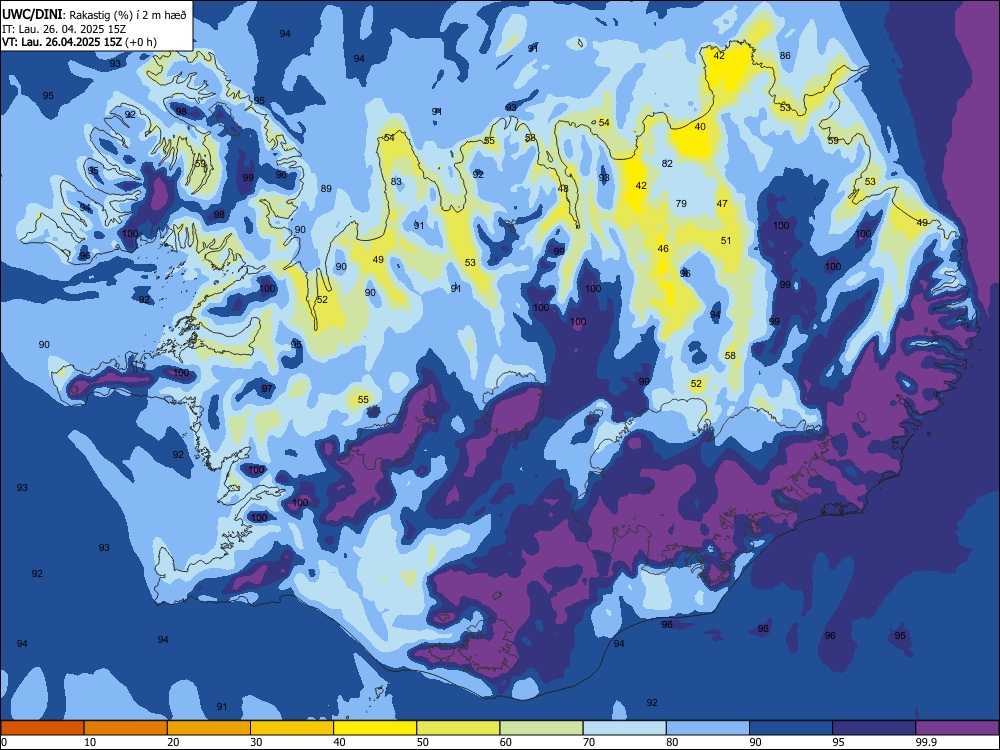This screenshot has height=750, width=1000.
Task: Click the orange 10–20 legend swatch
Action: click(126, 728)
